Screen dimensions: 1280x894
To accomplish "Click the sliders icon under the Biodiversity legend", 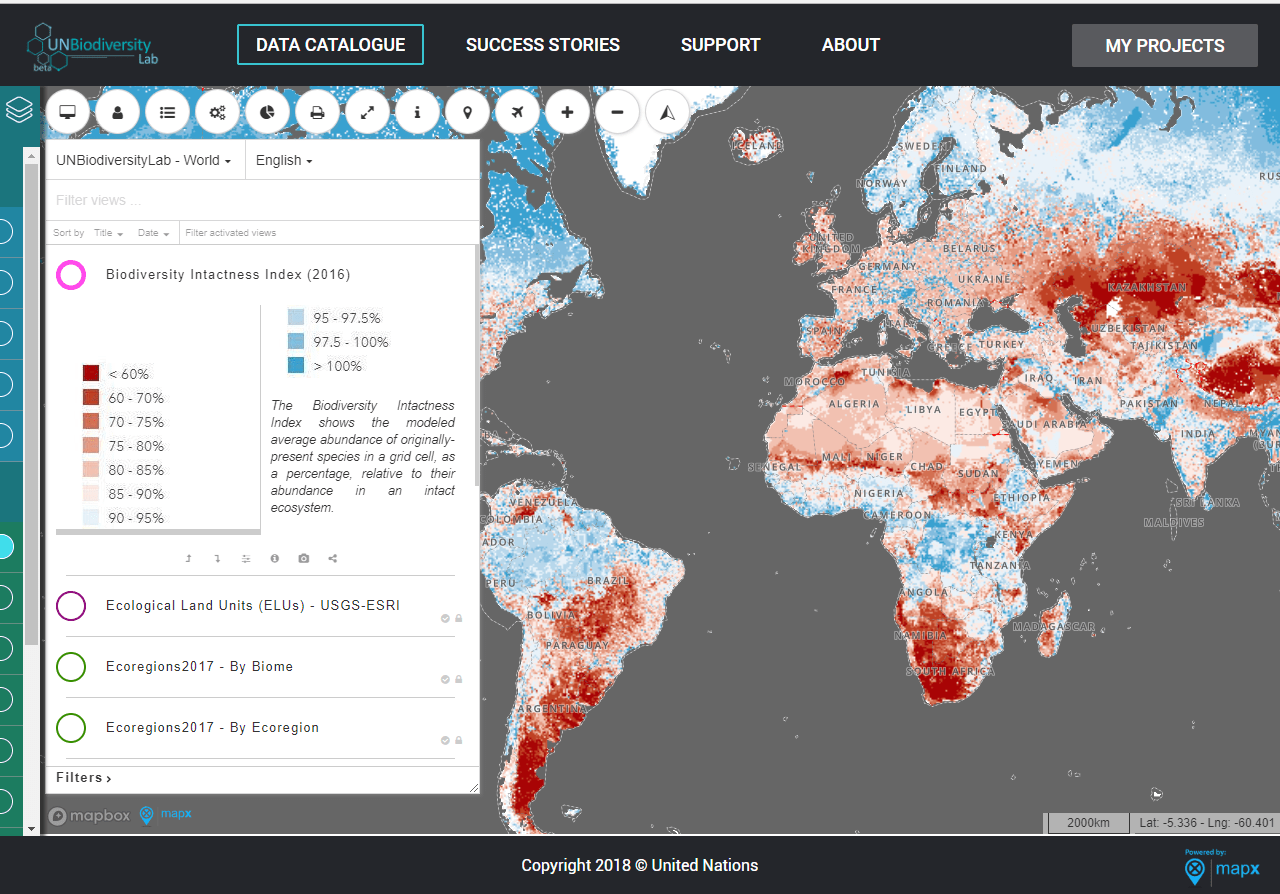I will (246, 558).
